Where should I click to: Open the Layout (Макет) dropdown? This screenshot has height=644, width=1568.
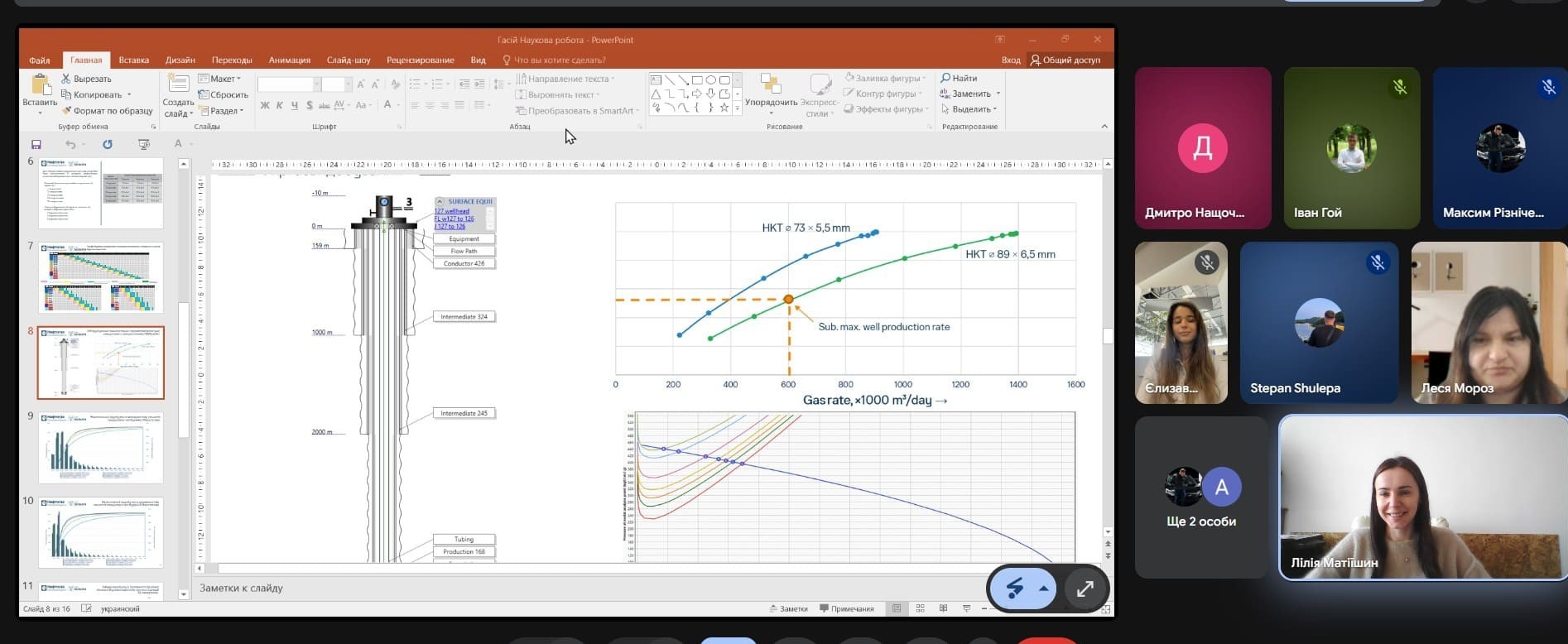click(220, 79)
